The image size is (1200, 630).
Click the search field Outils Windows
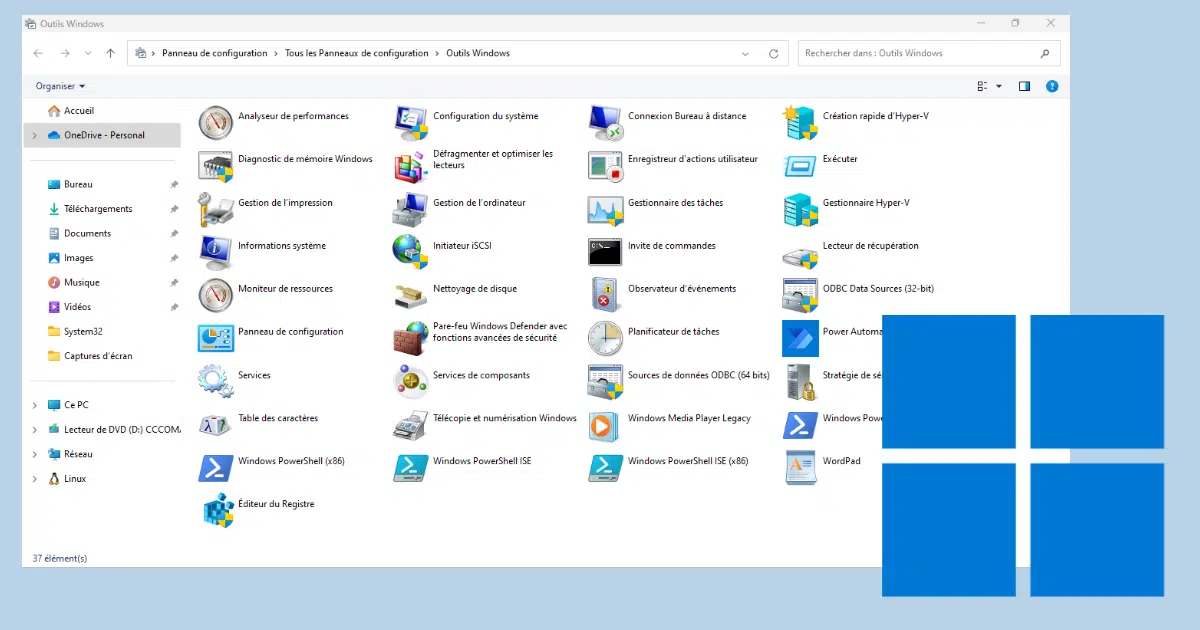[x=929, y=53]
